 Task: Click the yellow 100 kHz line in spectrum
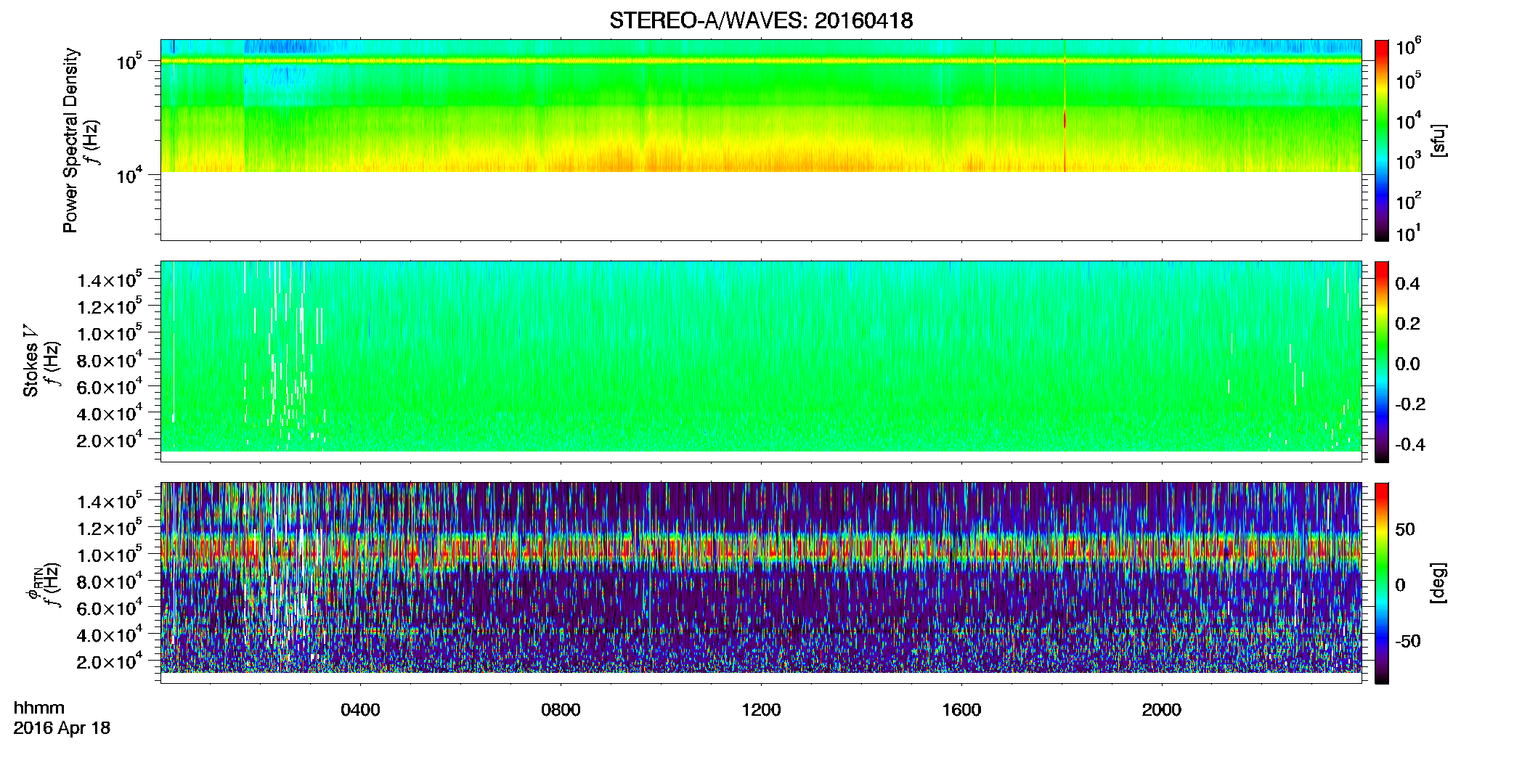coord(761,61)
